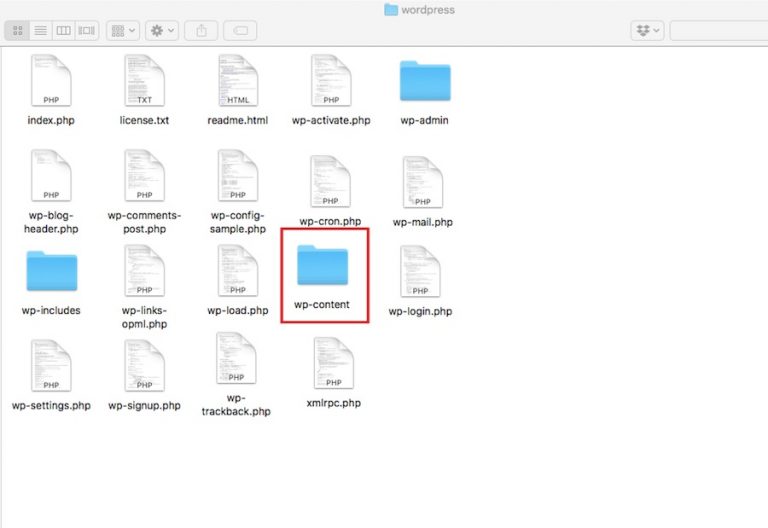
Task: Switch to list view in the toolbar
Action: (x=41, y=31)
